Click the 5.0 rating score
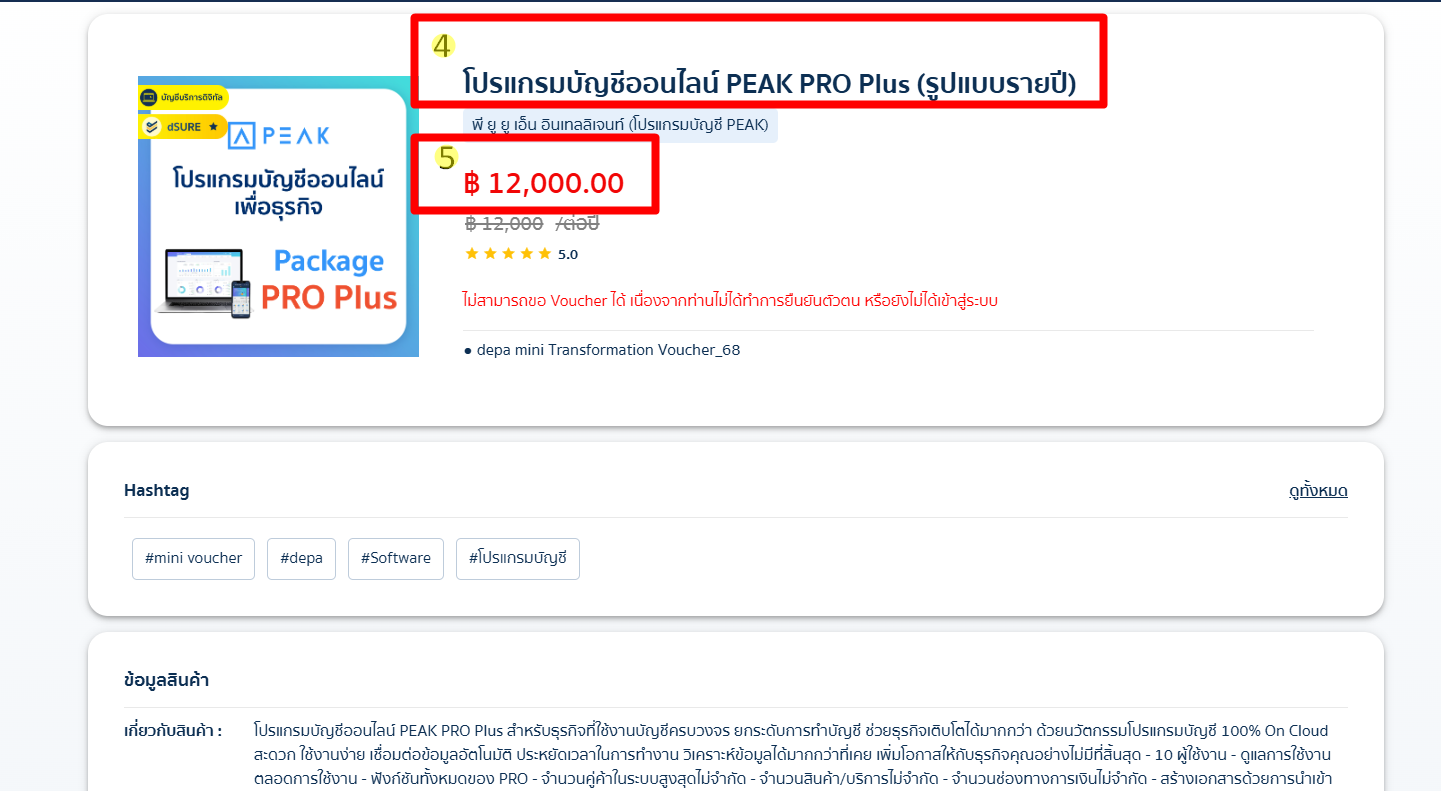Image resolution: width=1441 pixels, height=791 pixels. [568, 254]
